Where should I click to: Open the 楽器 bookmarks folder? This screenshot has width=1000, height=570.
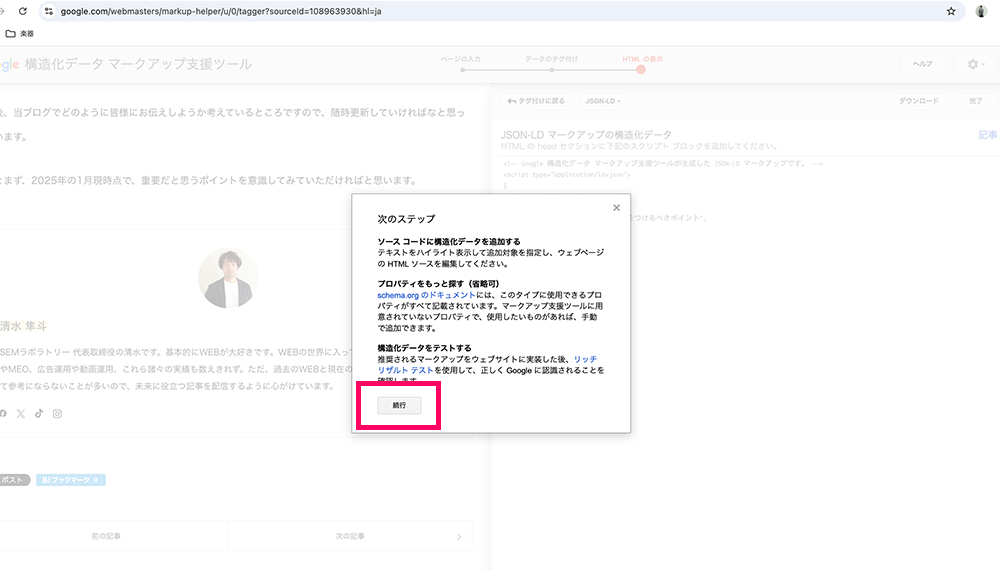click(x=20, y=33)
